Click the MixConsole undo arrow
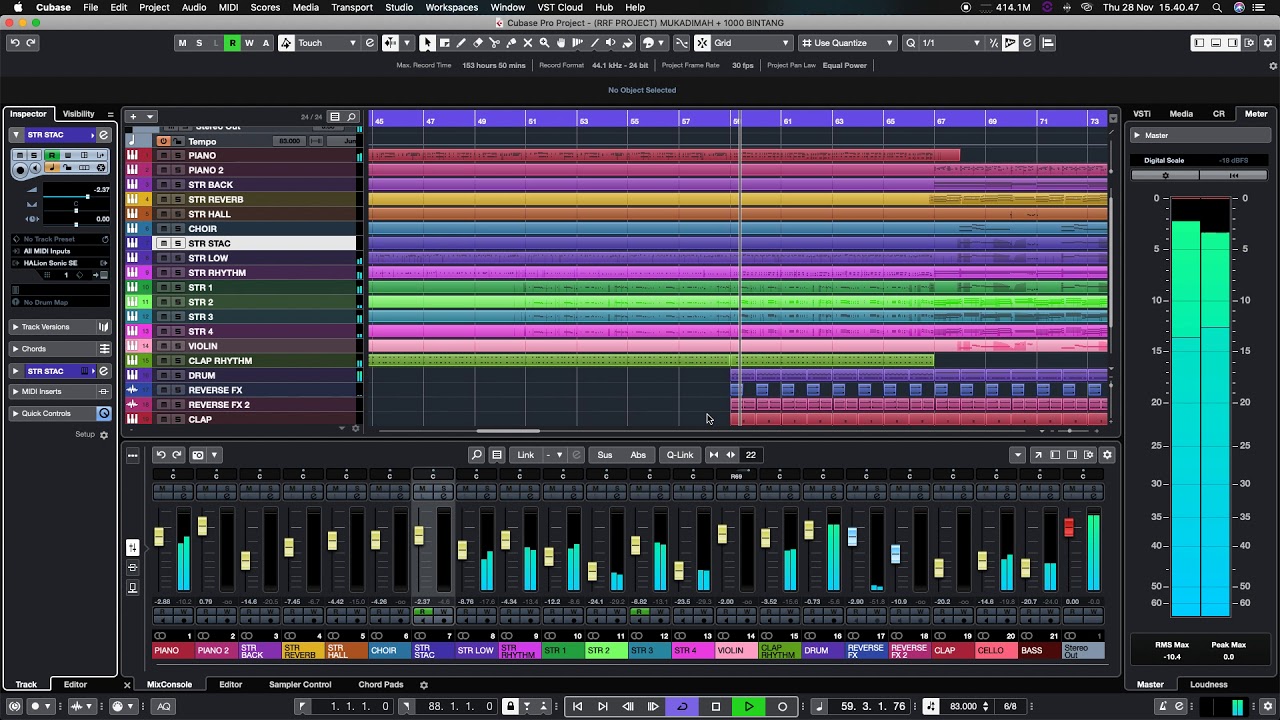The width and height of the screenshot is (1280, 720). point(160,455)
